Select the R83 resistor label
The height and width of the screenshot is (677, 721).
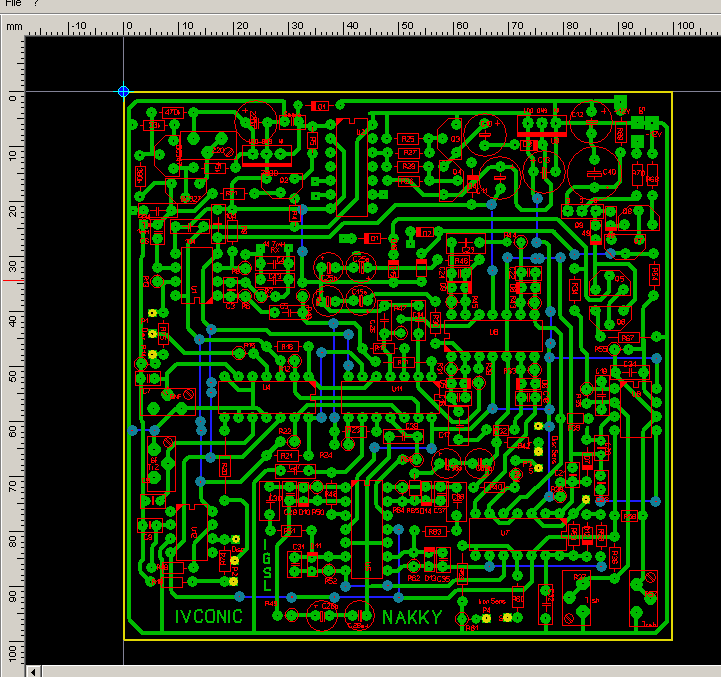435,532
